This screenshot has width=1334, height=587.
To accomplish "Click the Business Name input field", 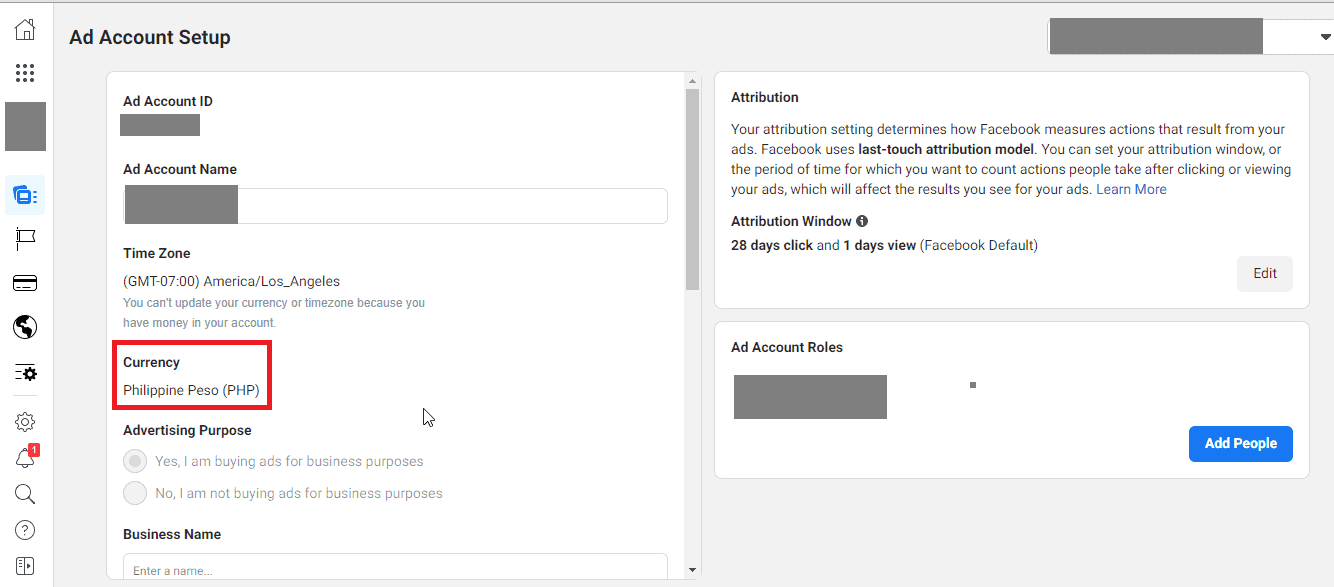I will (395, 568).
